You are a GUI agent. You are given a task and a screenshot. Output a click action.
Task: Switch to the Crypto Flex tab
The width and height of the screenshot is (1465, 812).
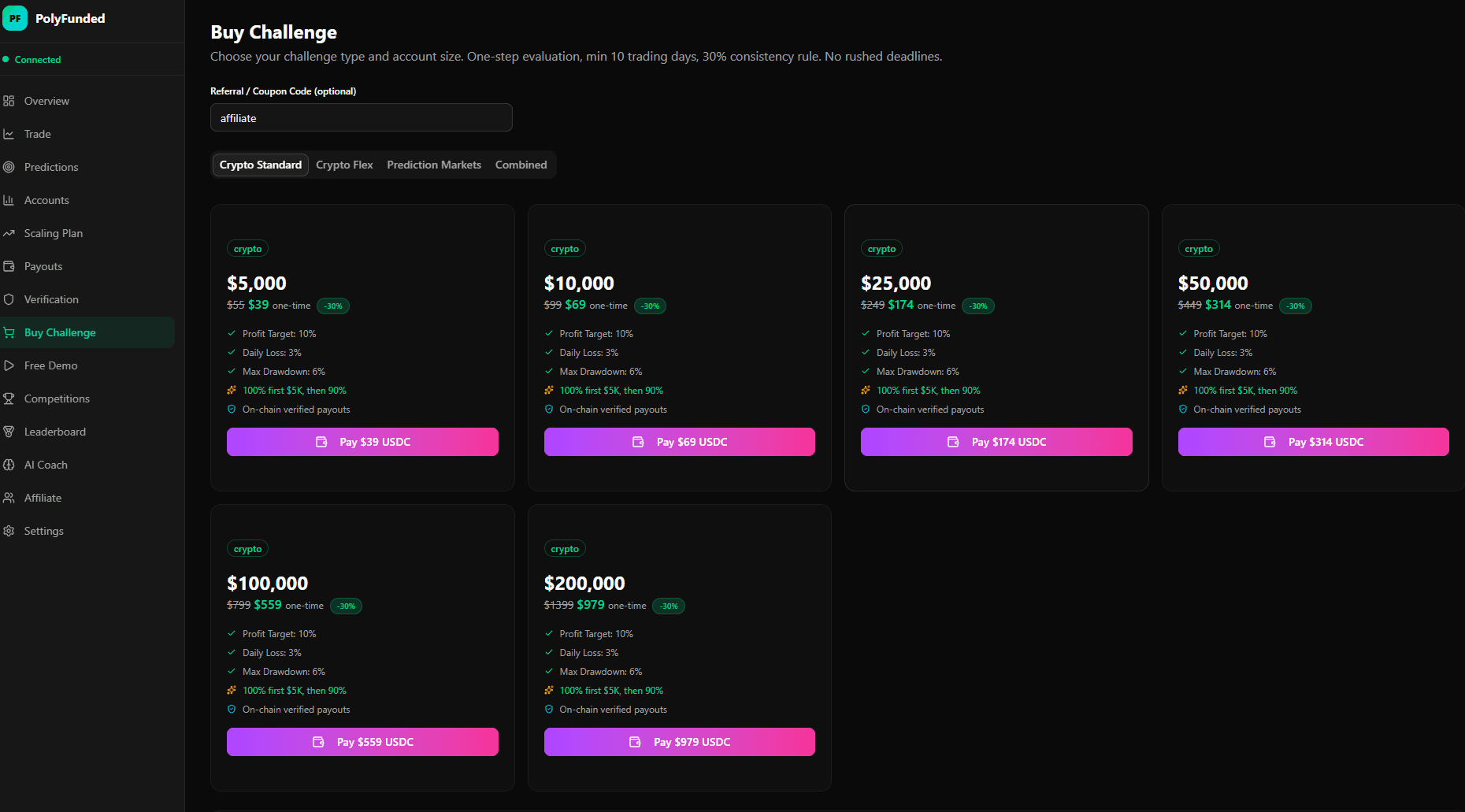(x=344, y=165)
